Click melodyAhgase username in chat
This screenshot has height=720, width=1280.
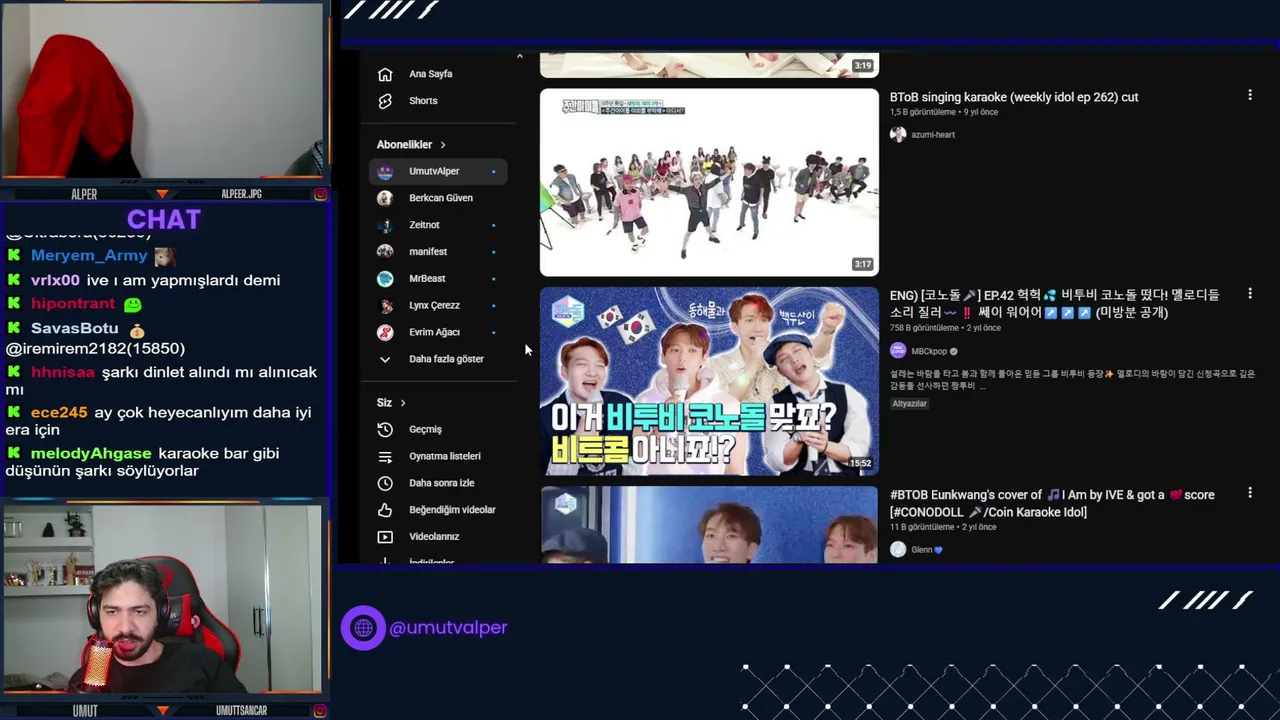(91, 454)
